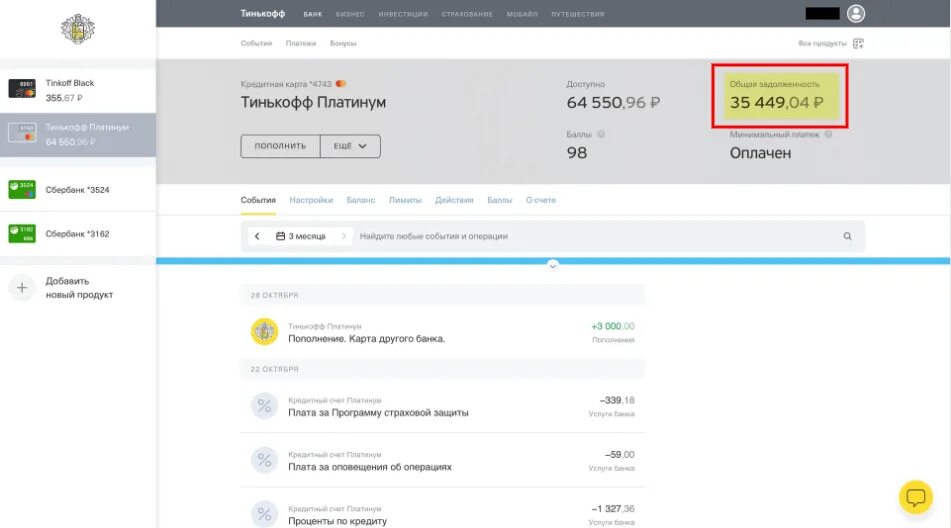The height and width of the screenshot is (528, 951).
Task: Select the Tinkoff Black account in sidebar
Action: click(78, 90)
